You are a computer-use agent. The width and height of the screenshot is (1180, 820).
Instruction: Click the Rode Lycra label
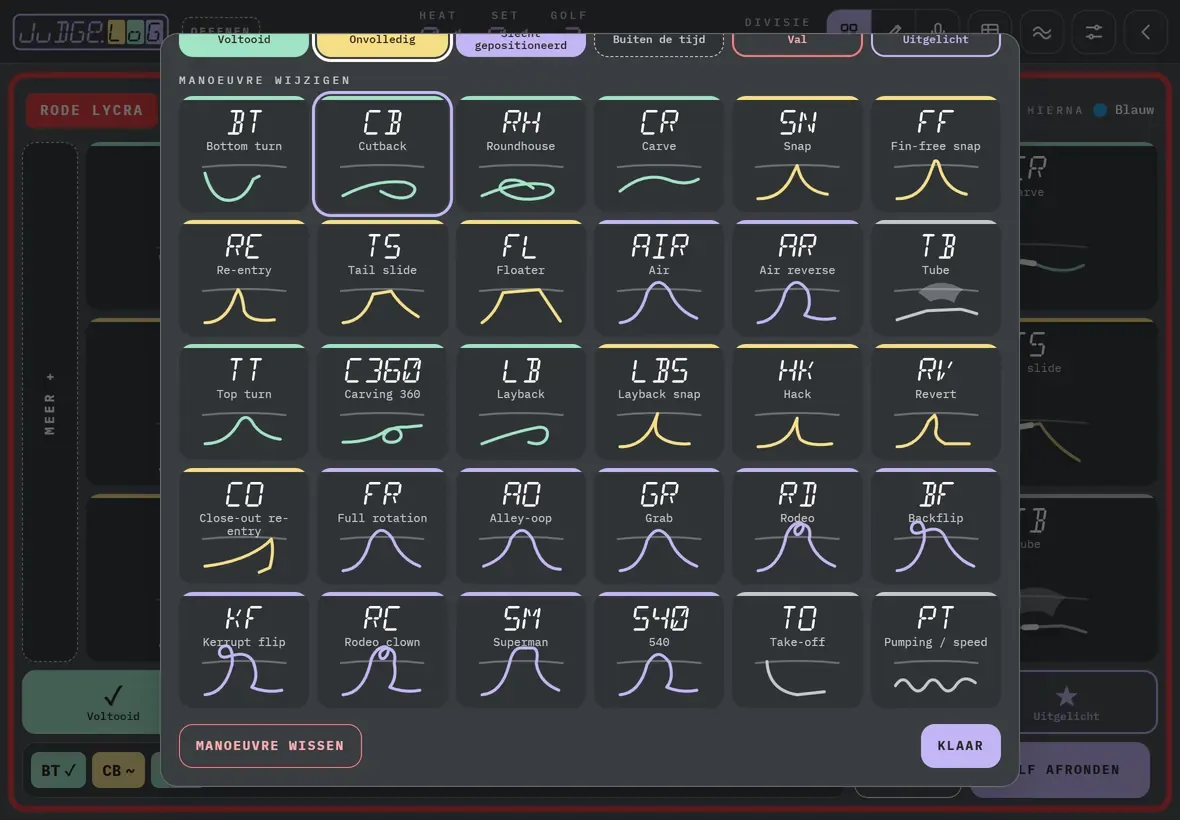(91, 111)
